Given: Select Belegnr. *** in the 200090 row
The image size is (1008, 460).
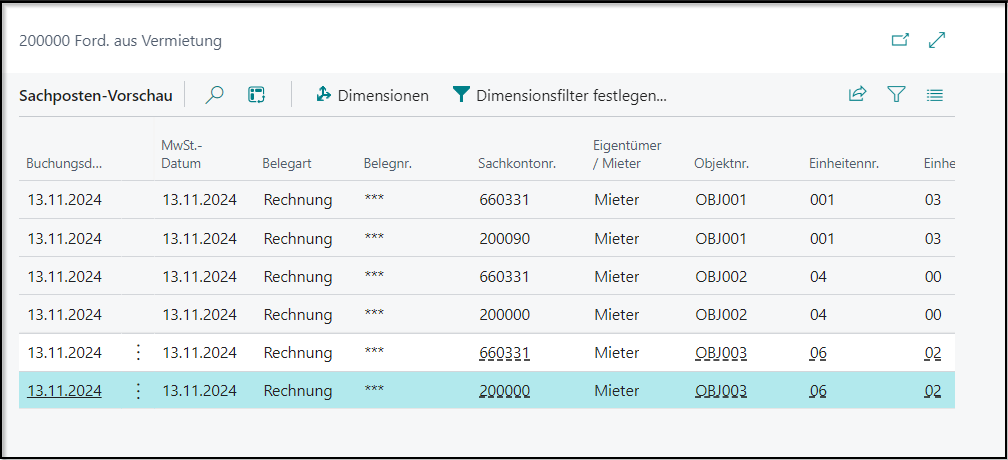Looking at the screenshot, I should [374, 237].
